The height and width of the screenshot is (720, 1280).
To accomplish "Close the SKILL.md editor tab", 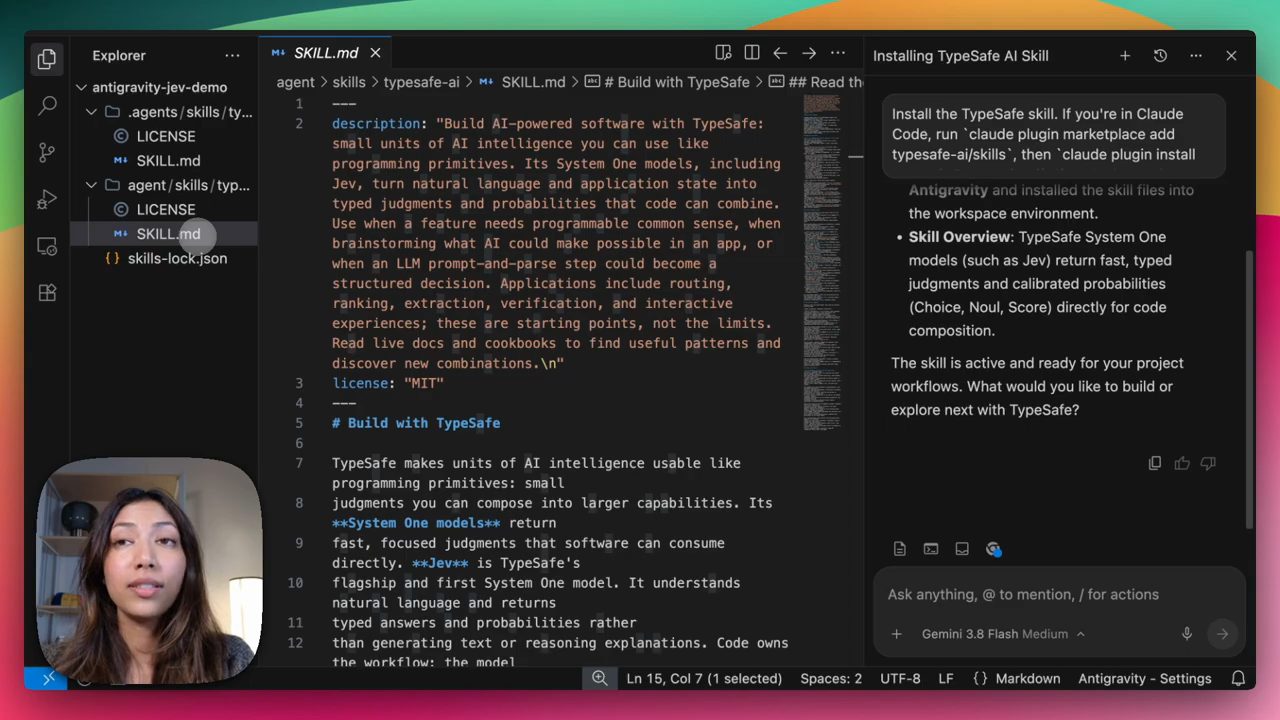I will click(x=375, y=53).
